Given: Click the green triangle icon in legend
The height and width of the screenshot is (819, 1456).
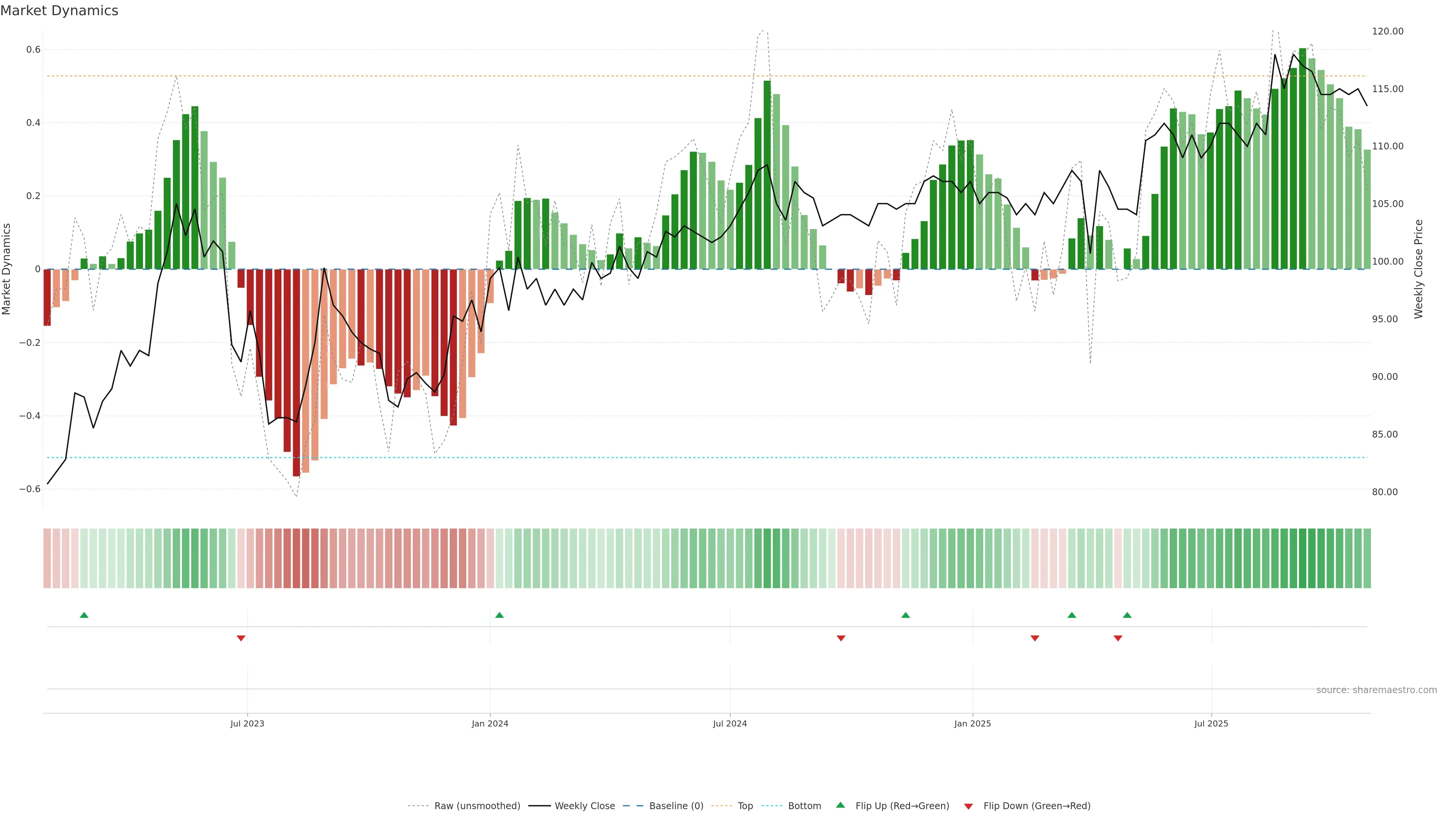Looking at the screenshot, I should (841, 805).
